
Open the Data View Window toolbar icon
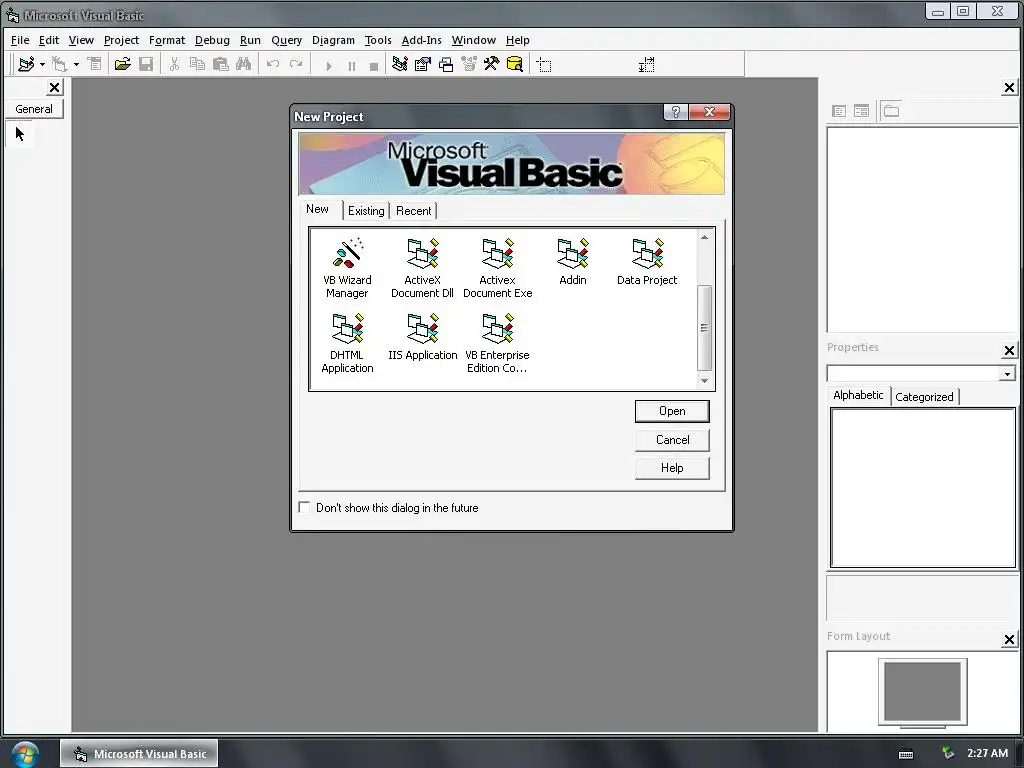[515, 64]
